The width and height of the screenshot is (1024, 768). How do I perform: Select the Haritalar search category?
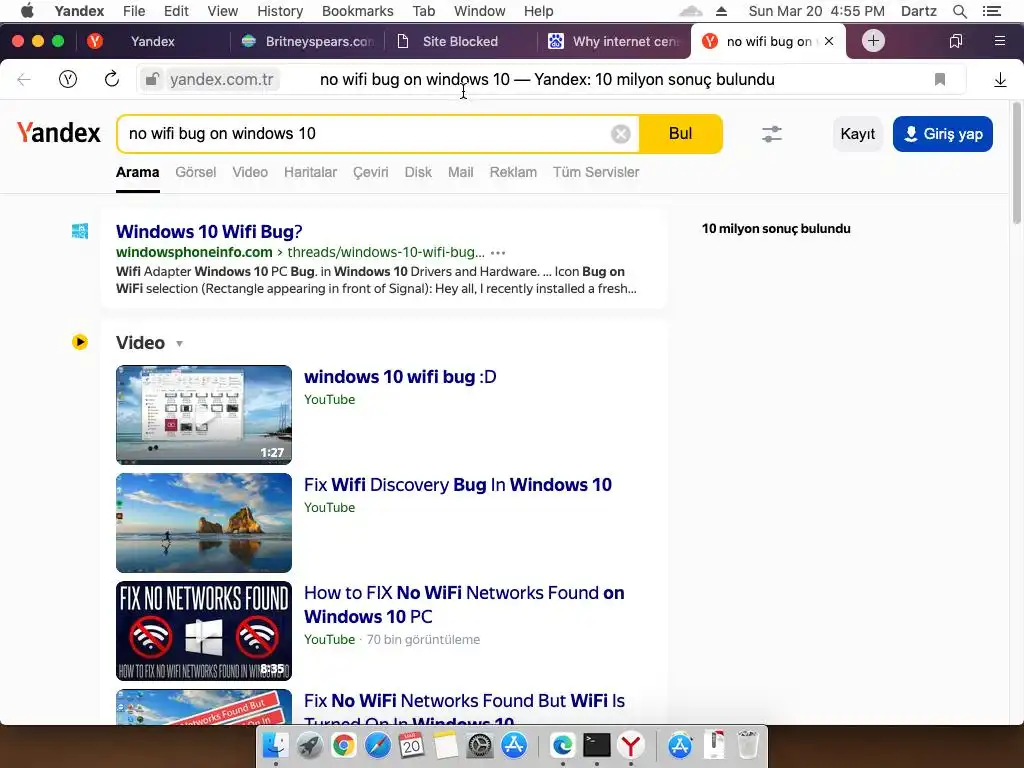coord(310,172)
